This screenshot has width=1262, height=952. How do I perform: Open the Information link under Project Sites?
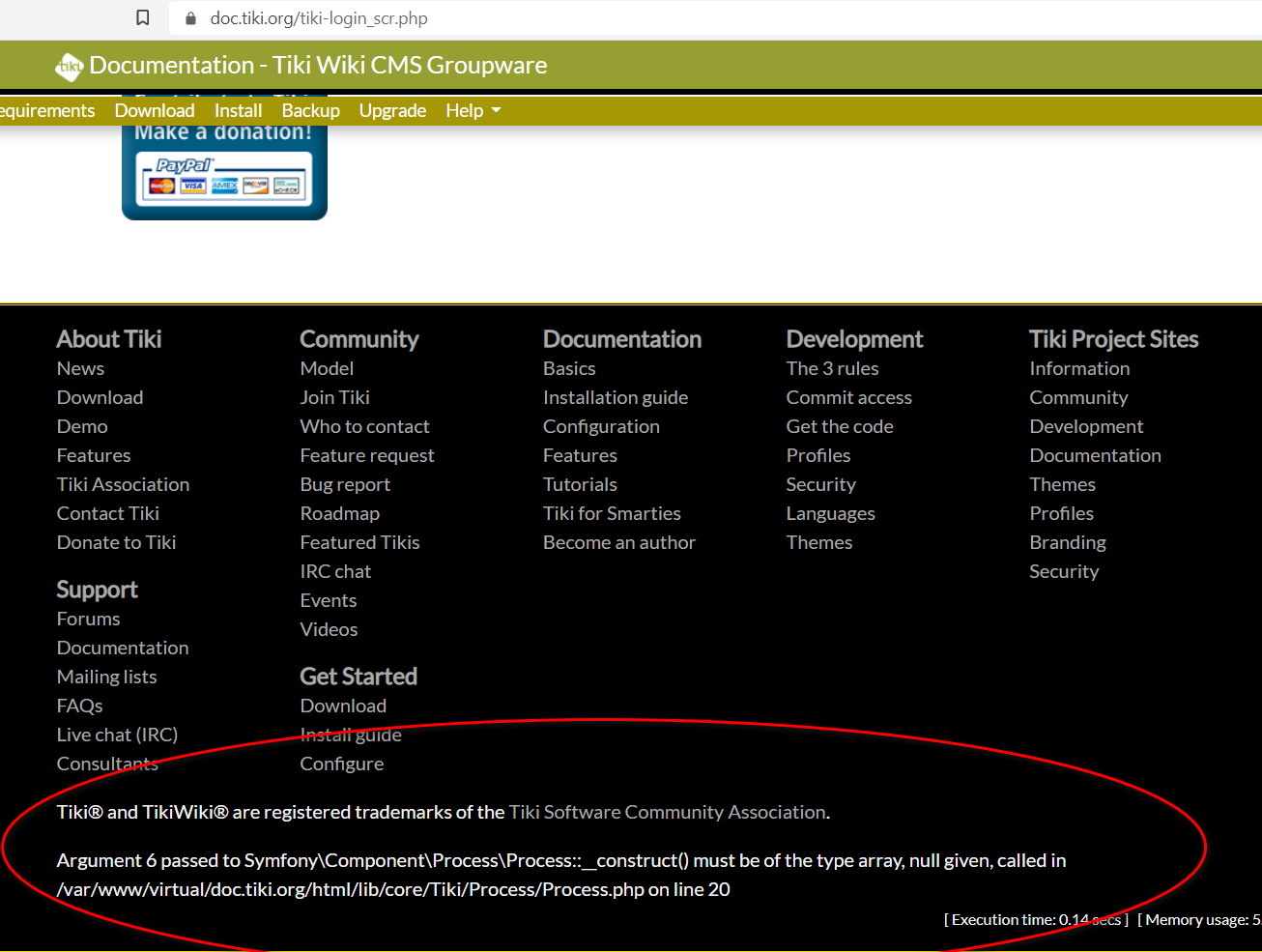(1079, 368)
